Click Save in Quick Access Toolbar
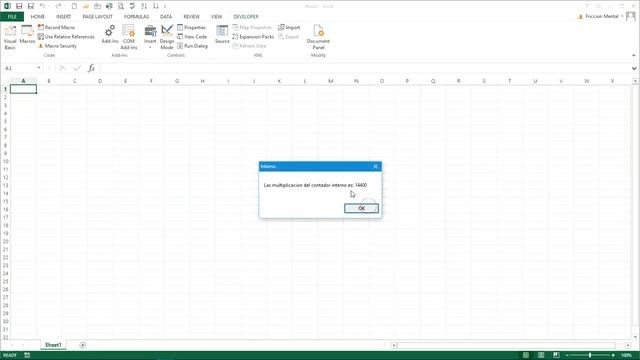The height and width of the screenshot is (360, 640). pyautogui.click(x=19, y=6)
